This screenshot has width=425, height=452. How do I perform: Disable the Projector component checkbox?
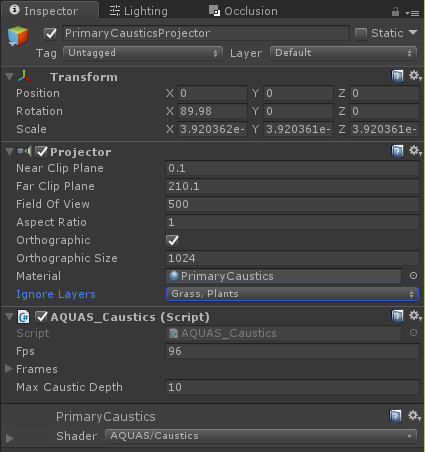pyautogui.click(x=42, y=152)
